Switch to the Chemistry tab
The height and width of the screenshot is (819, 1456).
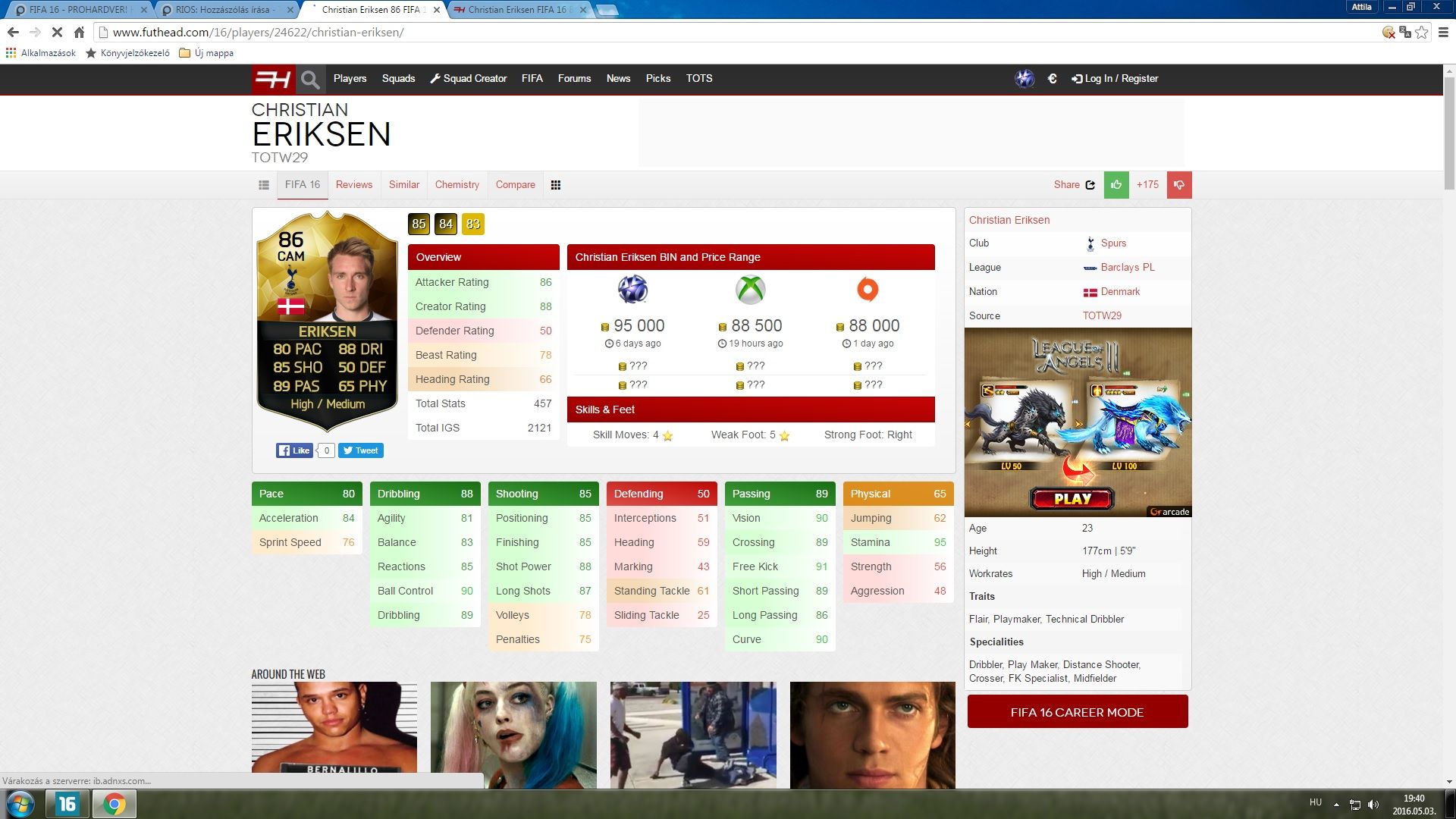point(457,185)
